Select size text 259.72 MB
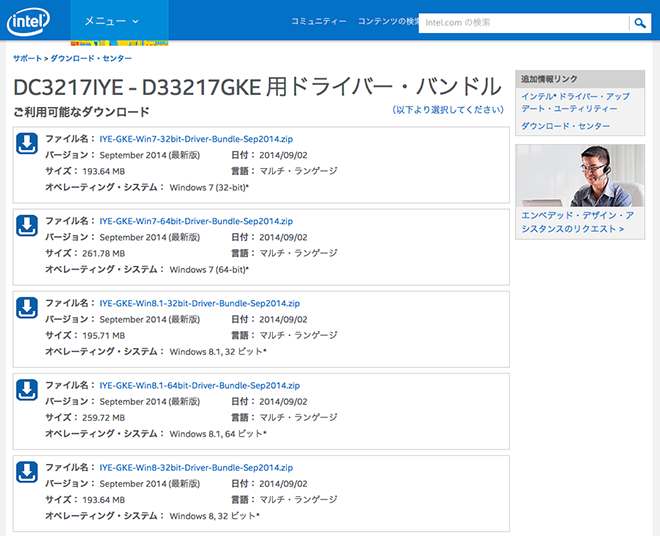Screen dimensions: 660x536 click(104, 418)
